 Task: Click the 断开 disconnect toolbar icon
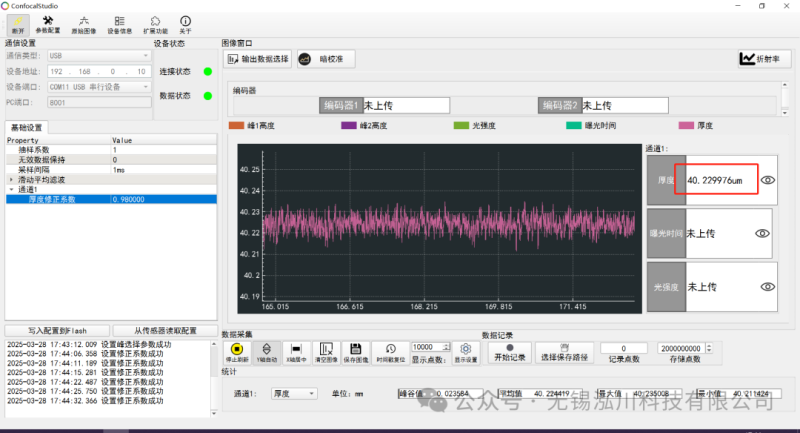click(18, 24)
